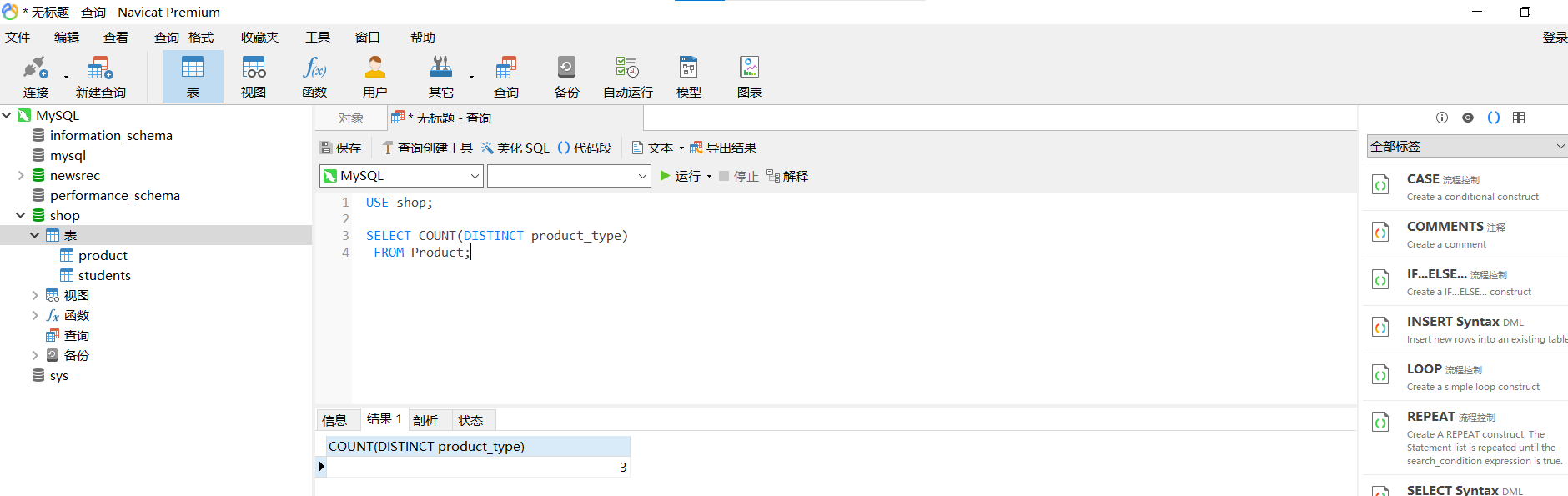Image resolution: width=1568 pixels, height=496 pixels.
Task: Open 新建查询 new query tool
Action: click(x=100, y=76)
